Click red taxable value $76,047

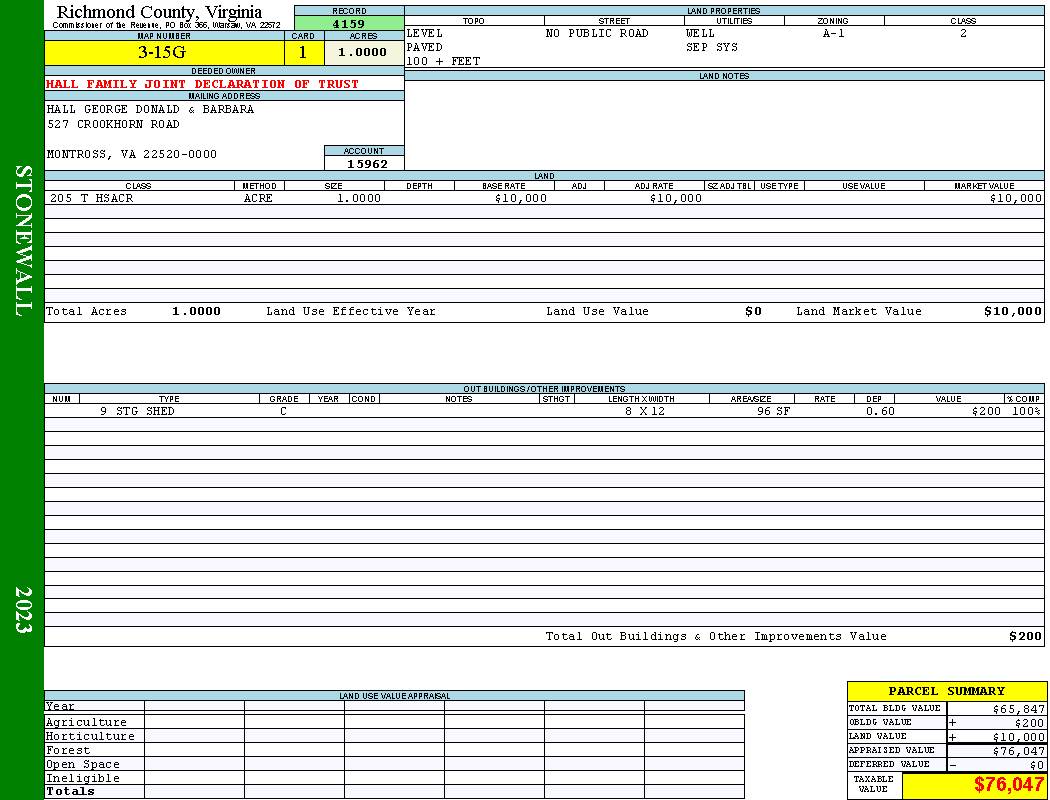point(1008,785)
